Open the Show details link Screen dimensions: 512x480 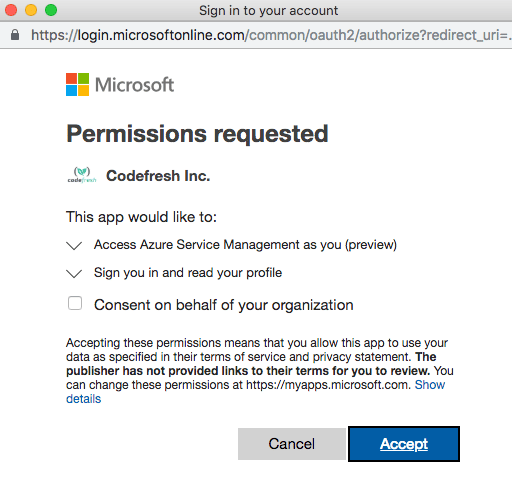[x=430, y=385]
